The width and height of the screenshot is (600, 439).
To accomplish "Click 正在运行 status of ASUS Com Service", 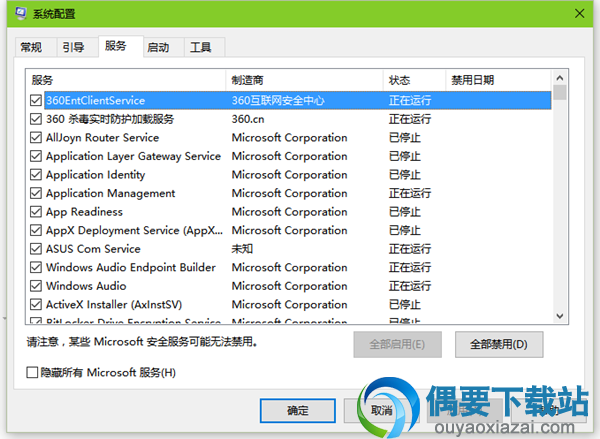I will tap(410, 249).
